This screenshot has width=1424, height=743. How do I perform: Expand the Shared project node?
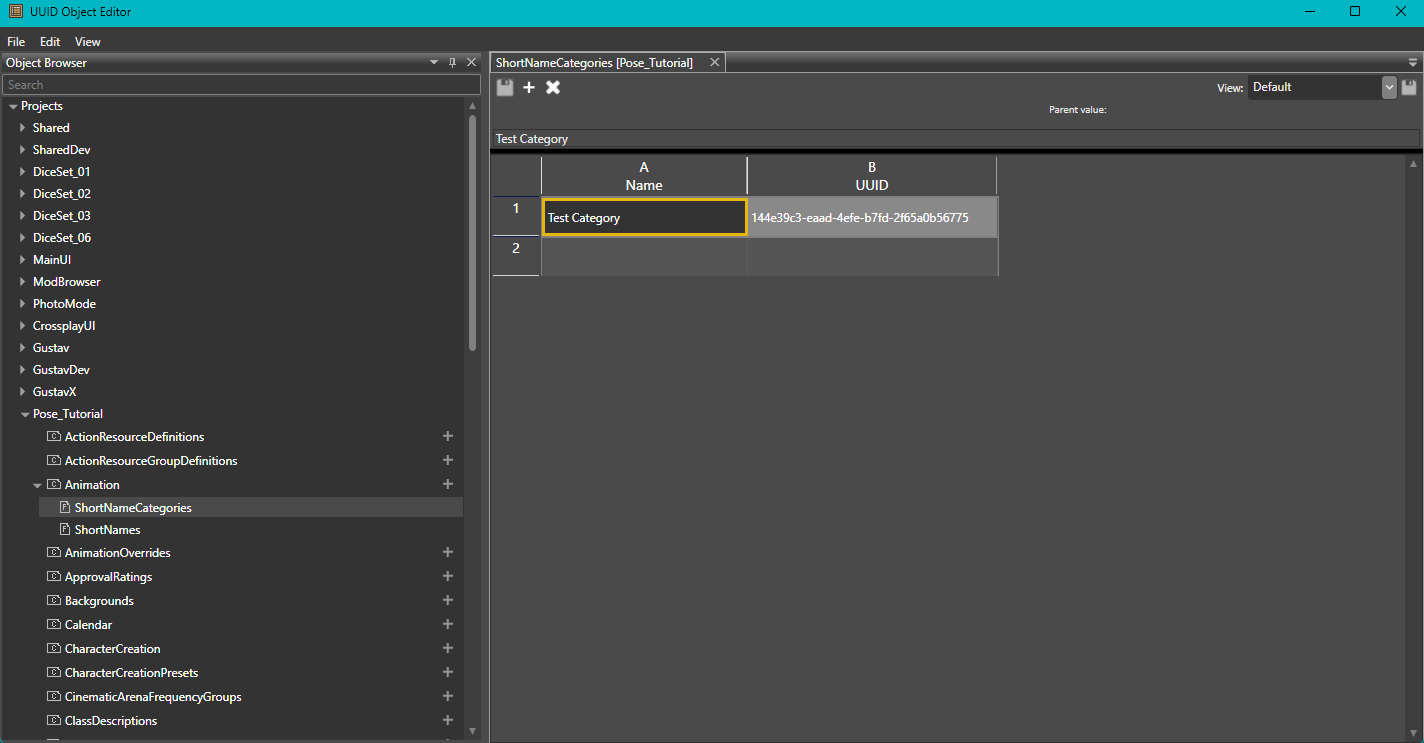(22, 127)
